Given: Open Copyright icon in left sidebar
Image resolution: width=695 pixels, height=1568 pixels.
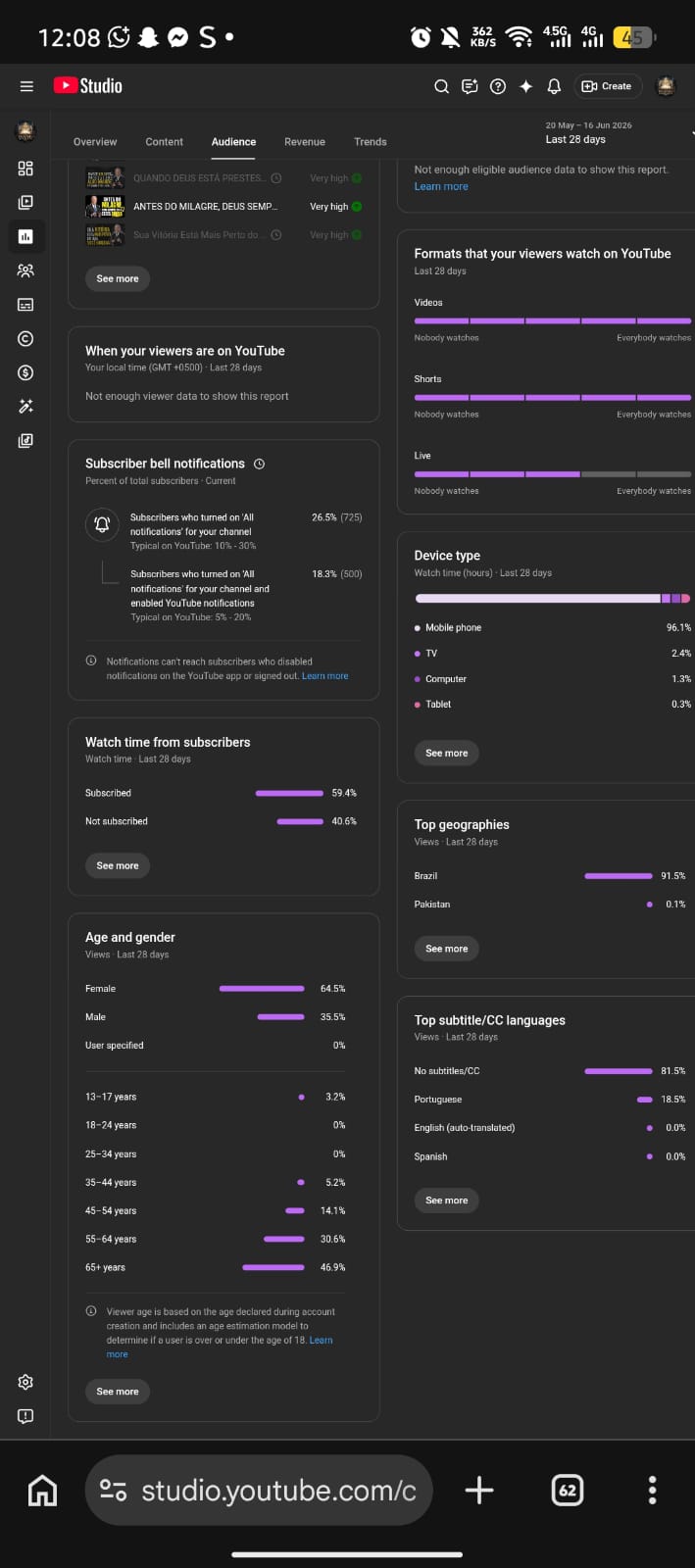Looking at the screenshot, I should click(25, 338).
